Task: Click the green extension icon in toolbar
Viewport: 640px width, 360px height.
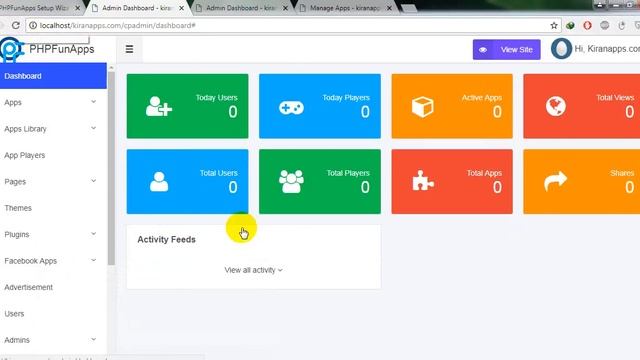Action: [x=570, y=25]
